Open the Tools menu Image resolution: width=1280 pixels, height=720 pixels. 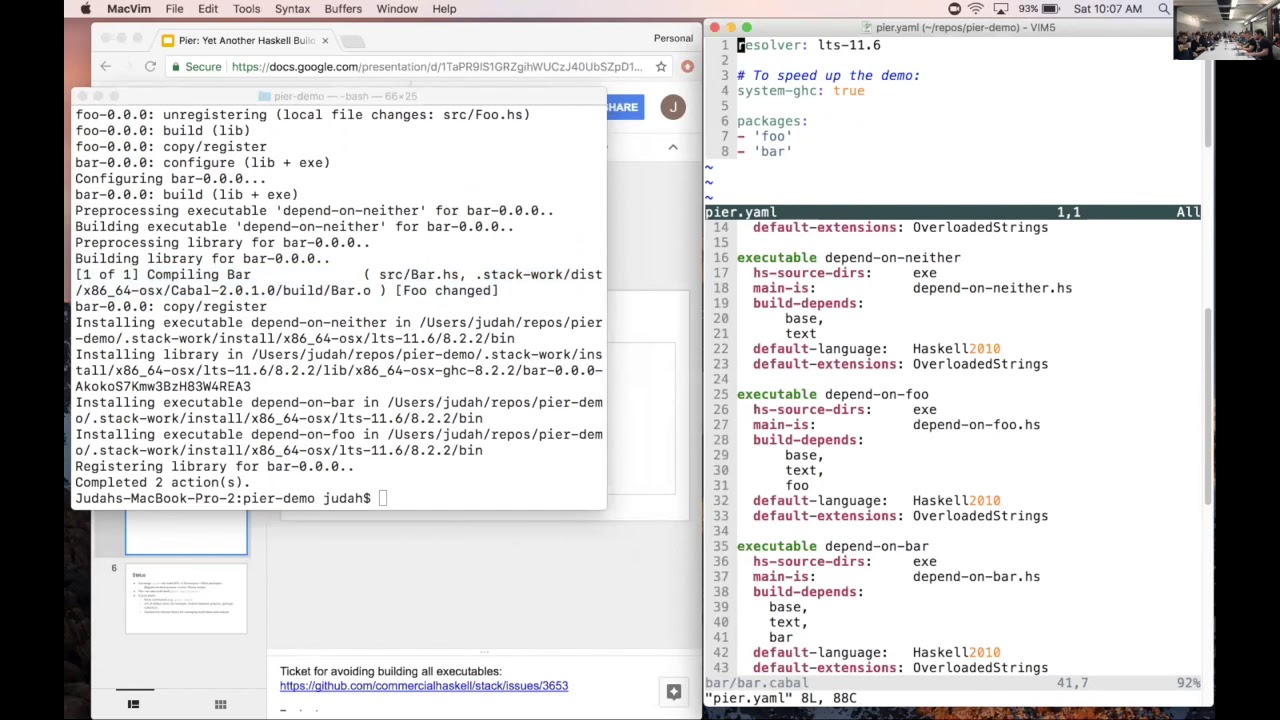point(246,9)
